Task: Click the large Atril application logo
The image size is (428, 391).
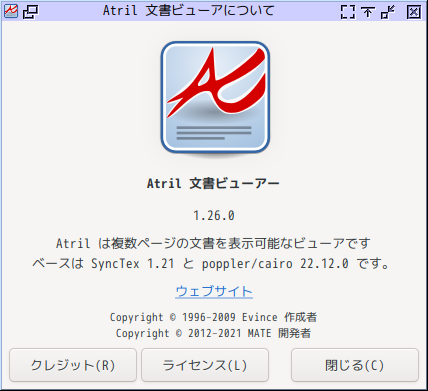Action: (x=215, y=97)
